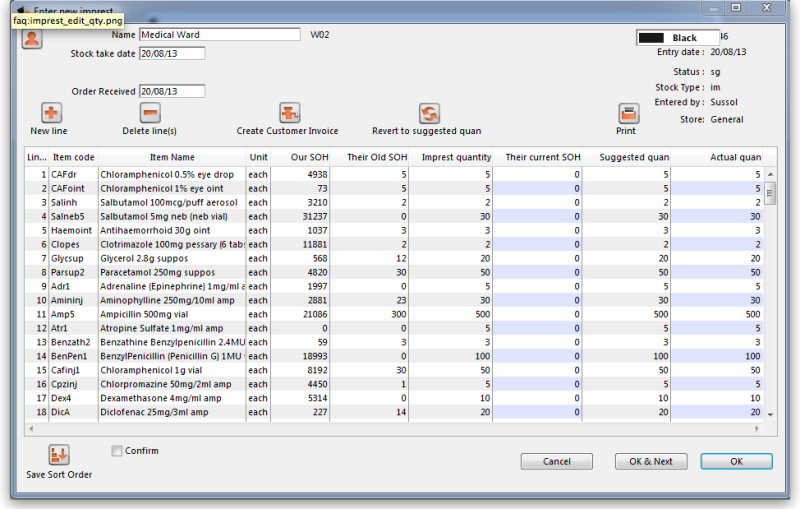
Task: Click the Name field containing Medical Ward
Action: click(x=219, y=34)
